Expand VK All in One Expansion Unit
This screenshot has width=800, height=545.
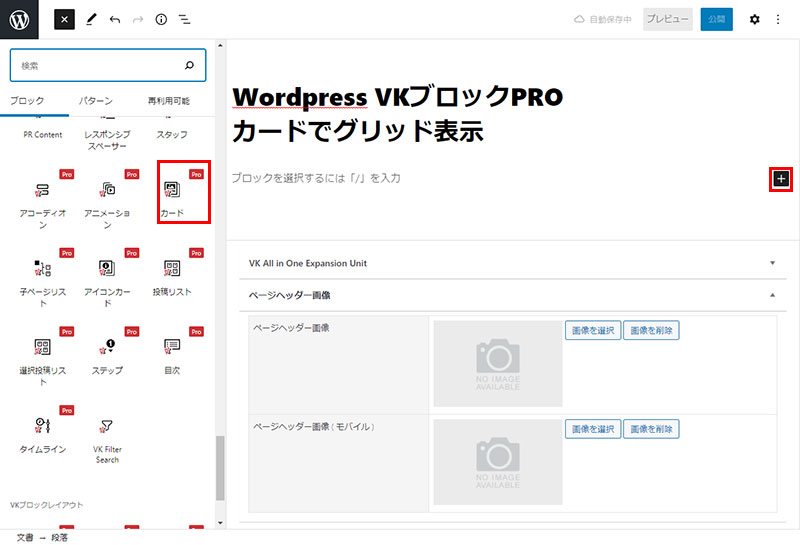click(x=510, y=263)
